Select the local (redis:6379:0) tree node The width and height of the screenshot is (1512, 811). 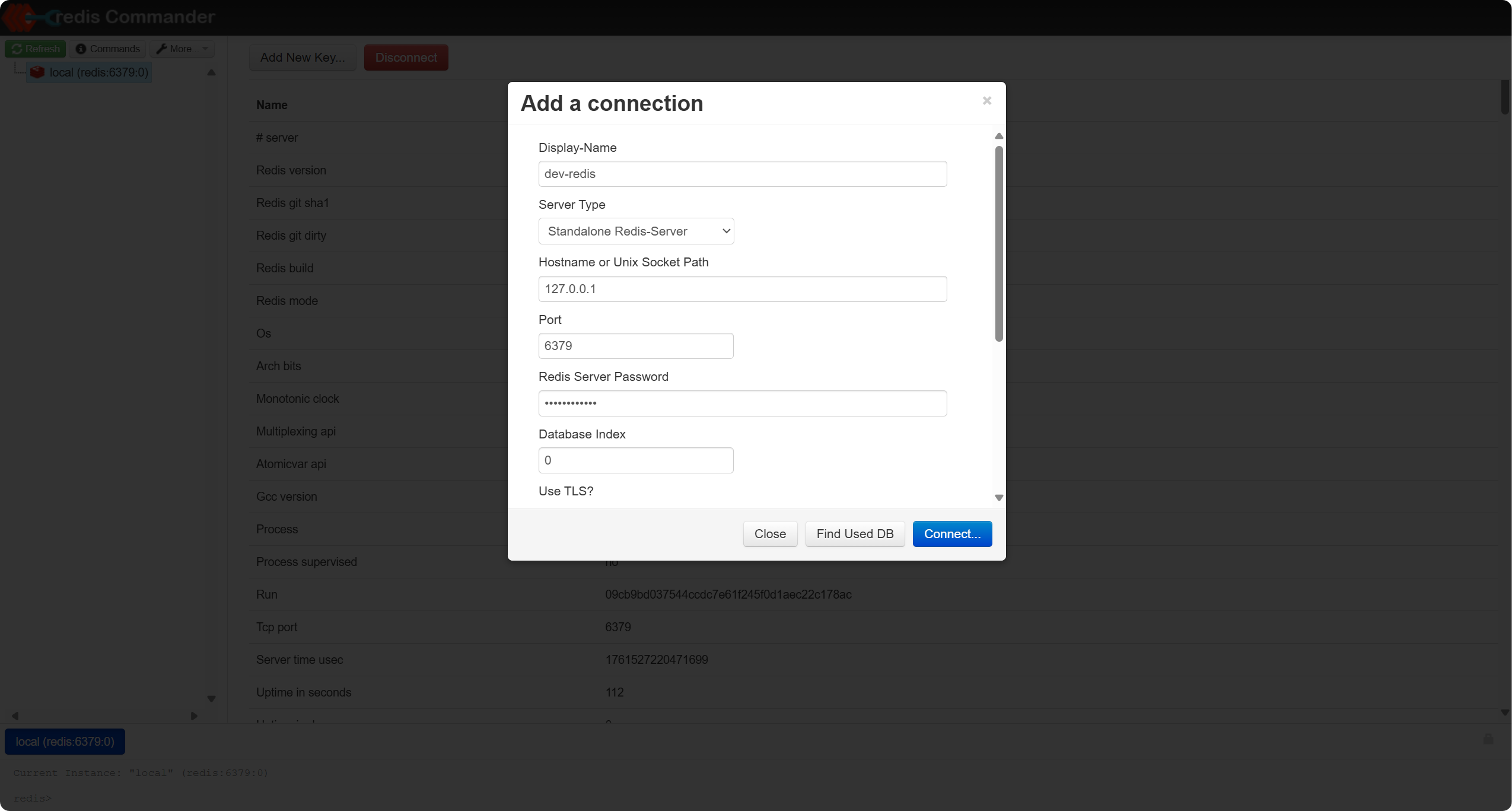[98, 72]
